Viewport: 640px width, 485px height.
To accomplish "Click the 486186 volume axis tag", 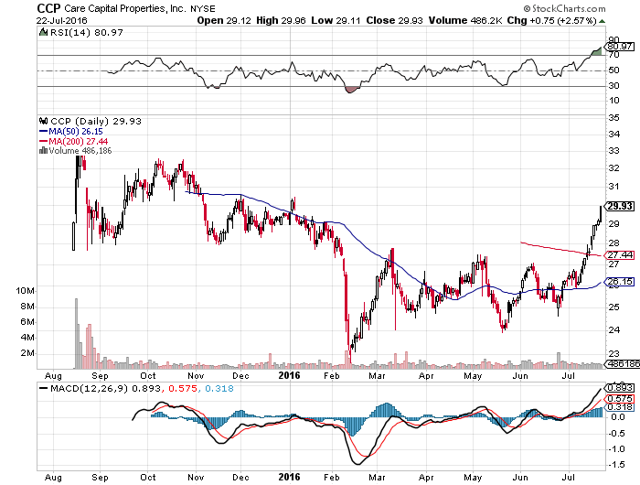I will pos(623,364).
